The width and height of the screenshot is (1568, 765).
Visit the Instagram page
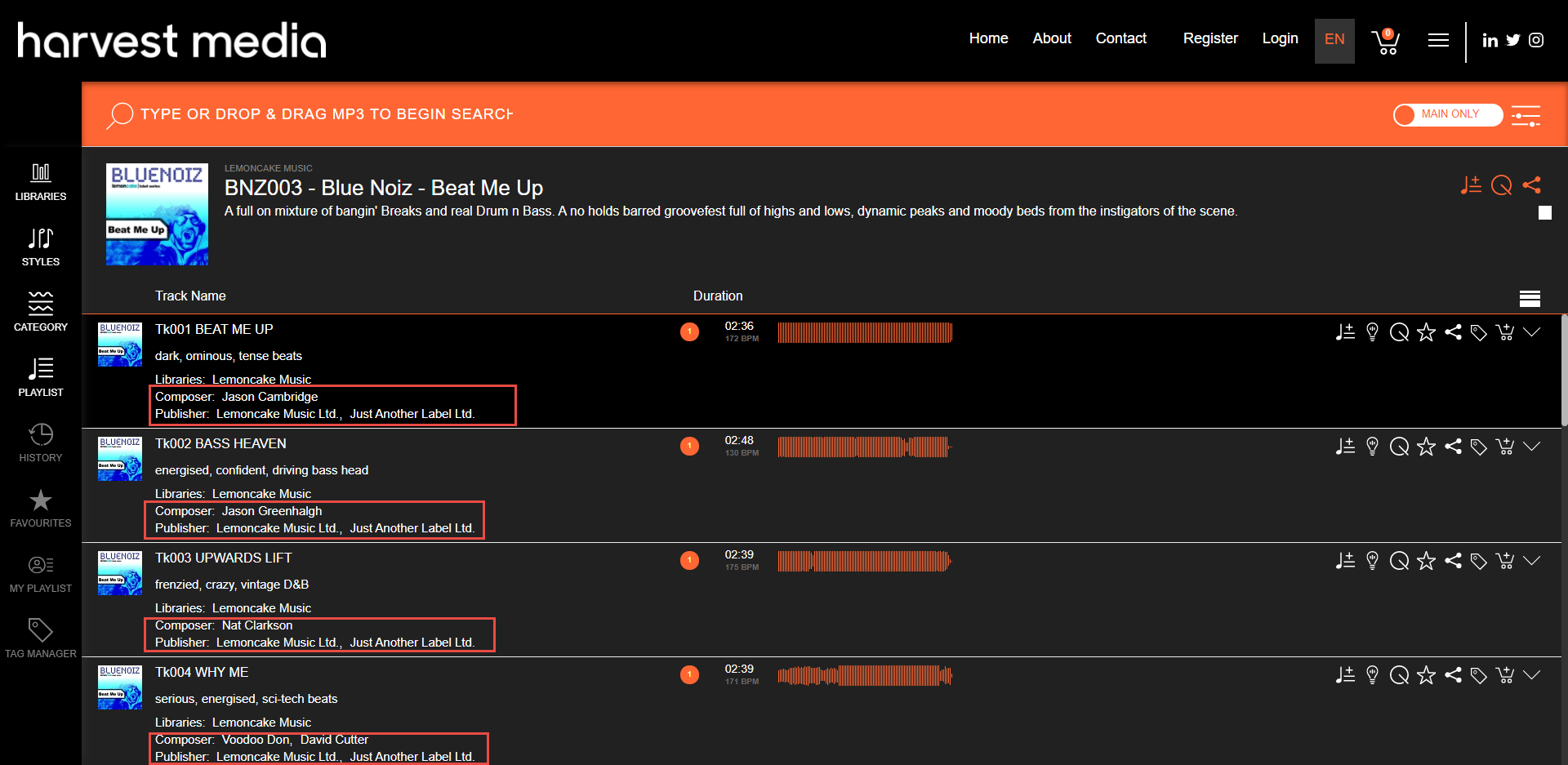(x=1536, y=40)
